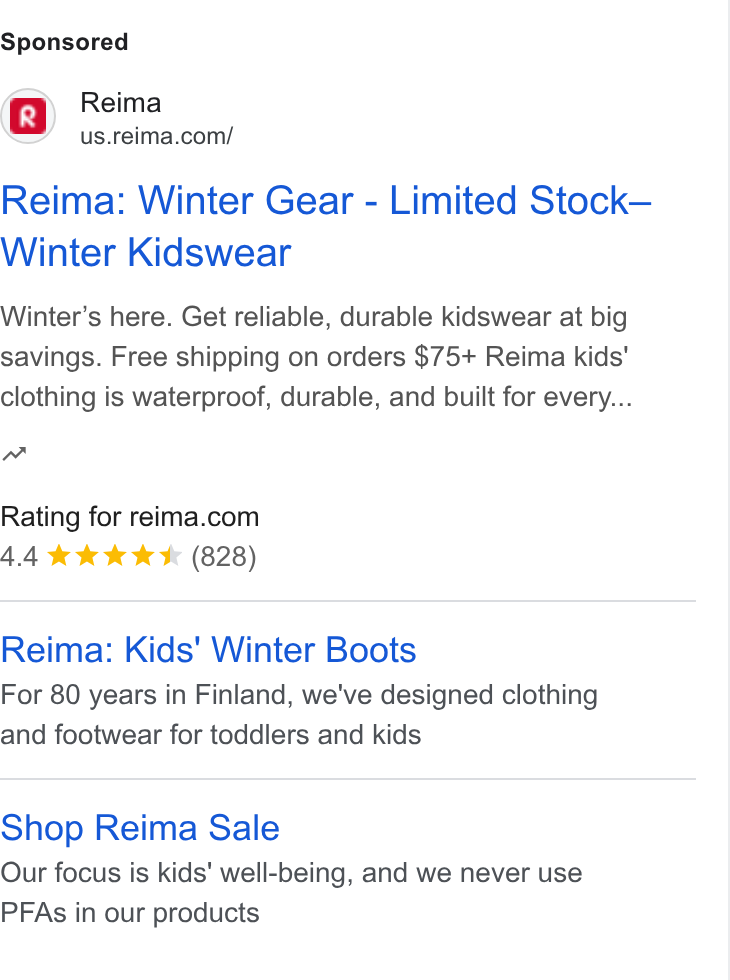Click "Winter Kidswear" on headline's second line

point(146,253)
